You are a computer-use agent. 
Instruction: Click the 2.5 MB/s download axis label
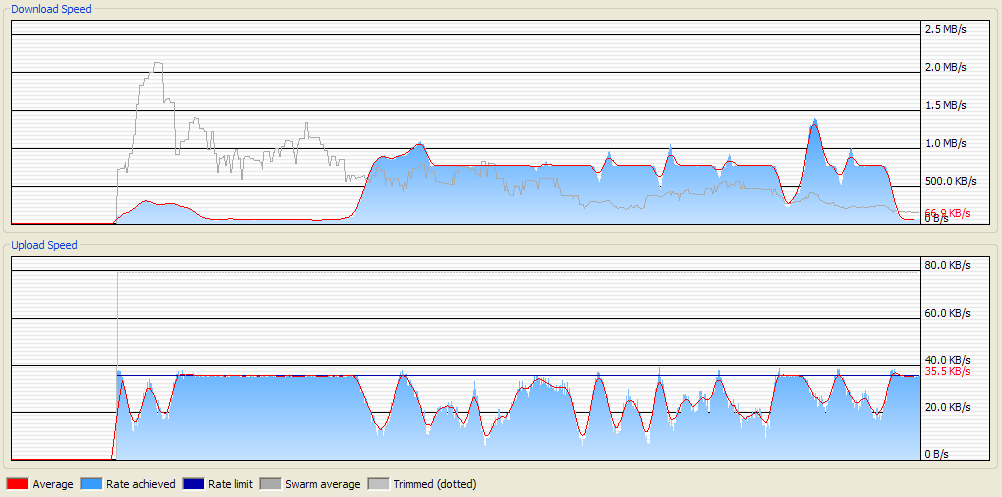tap(945, 29)
